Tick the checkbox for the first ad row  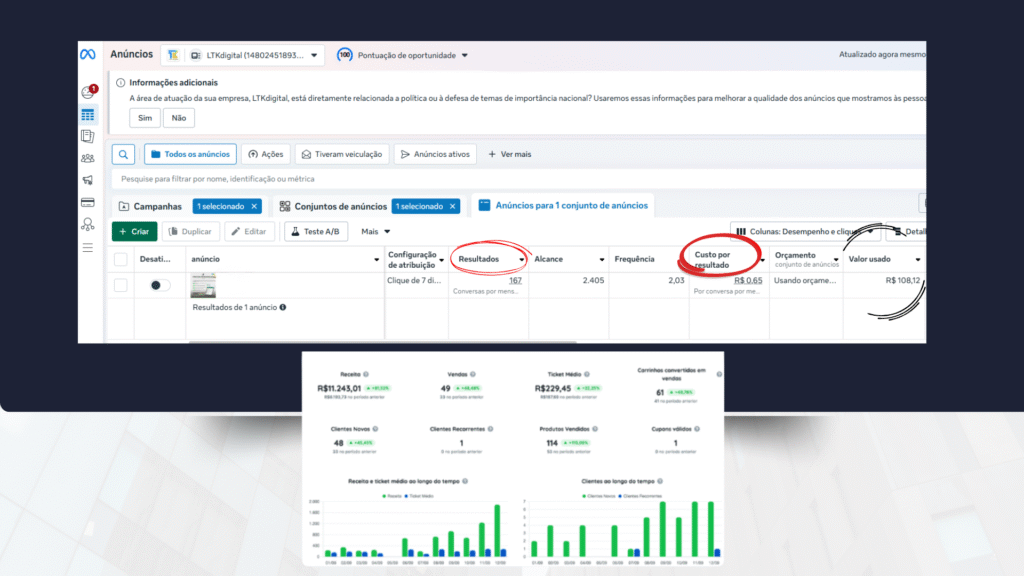120,285
